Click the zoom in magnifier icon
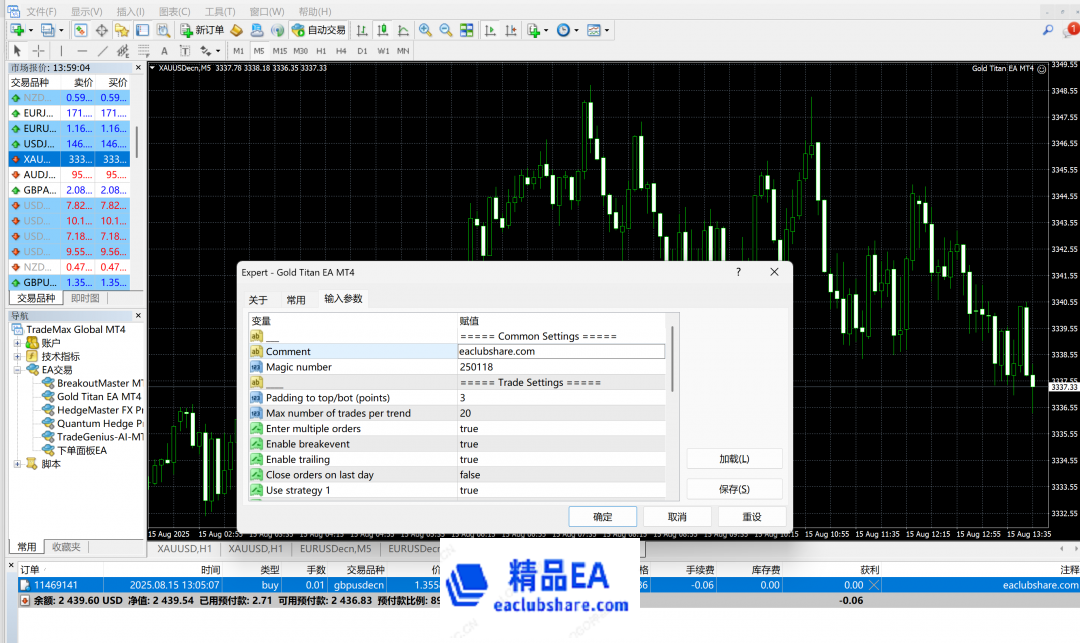Viewport: 1080px width, 643px height. click(x=425, y=30)
